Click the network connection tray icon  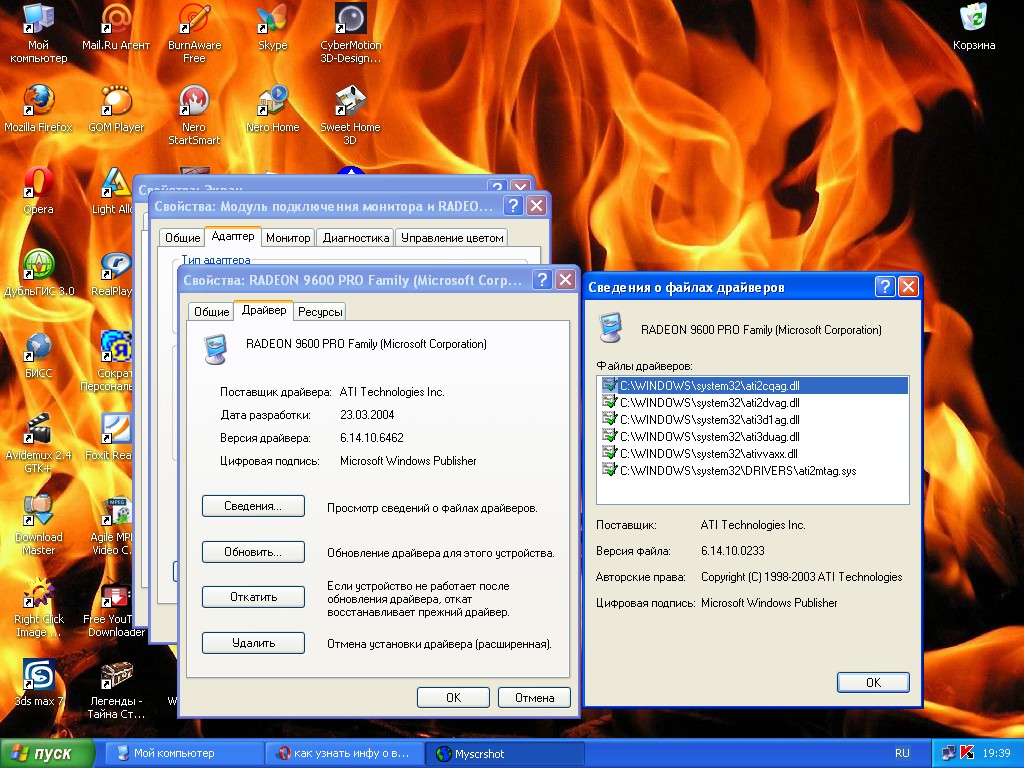coord(949,753)
